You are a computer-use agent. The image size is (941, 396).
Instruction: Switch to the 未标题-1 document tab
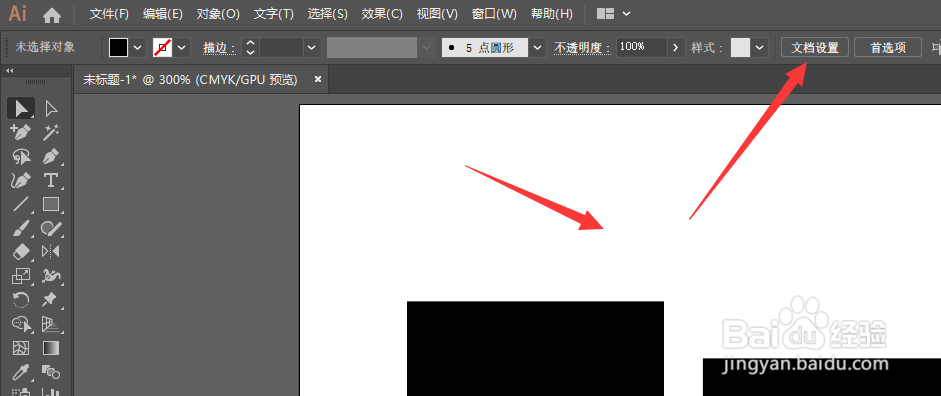(190, 80)
